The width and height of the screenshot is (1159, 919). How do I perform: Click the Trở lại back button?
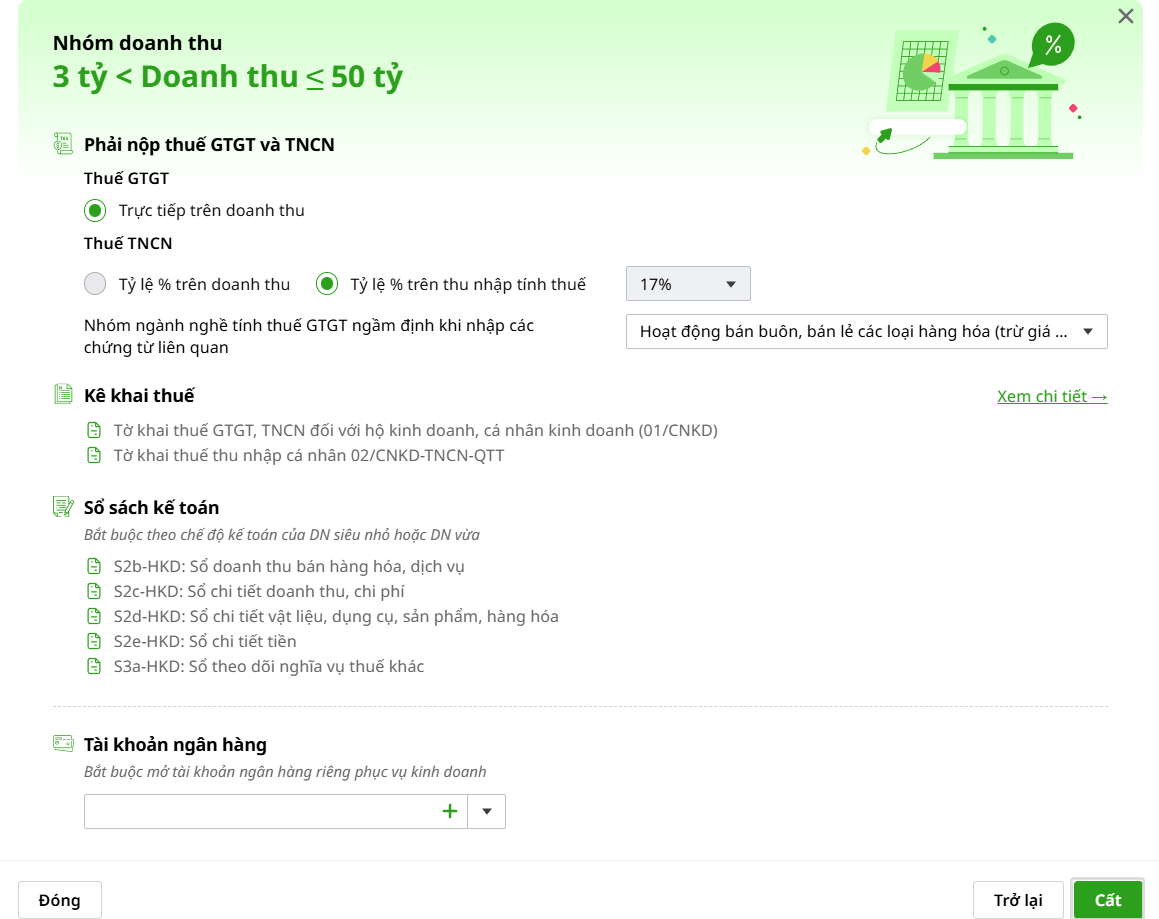coord(1018,900)
